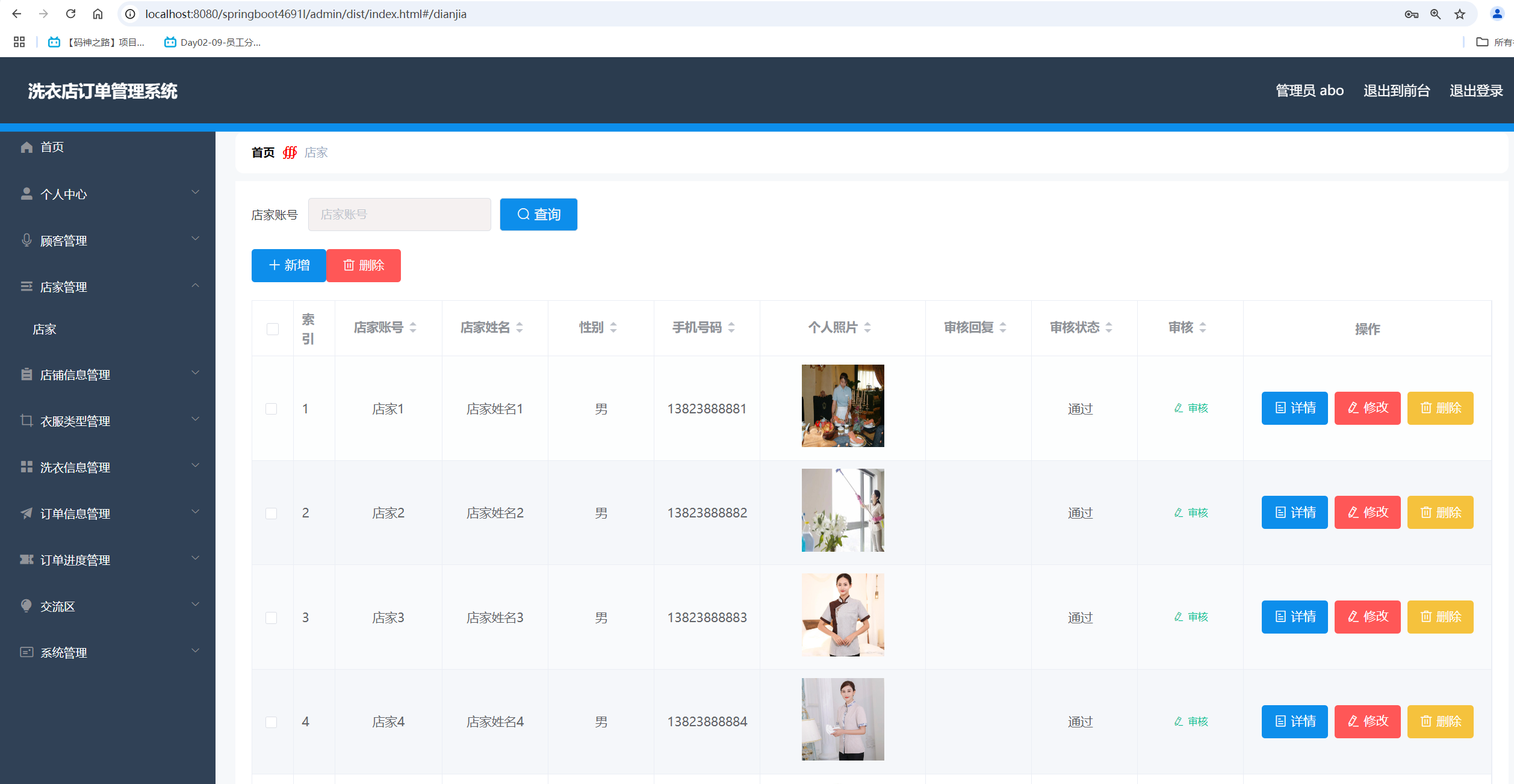Check the checkbox for row 店家3

tap(272, 617)
